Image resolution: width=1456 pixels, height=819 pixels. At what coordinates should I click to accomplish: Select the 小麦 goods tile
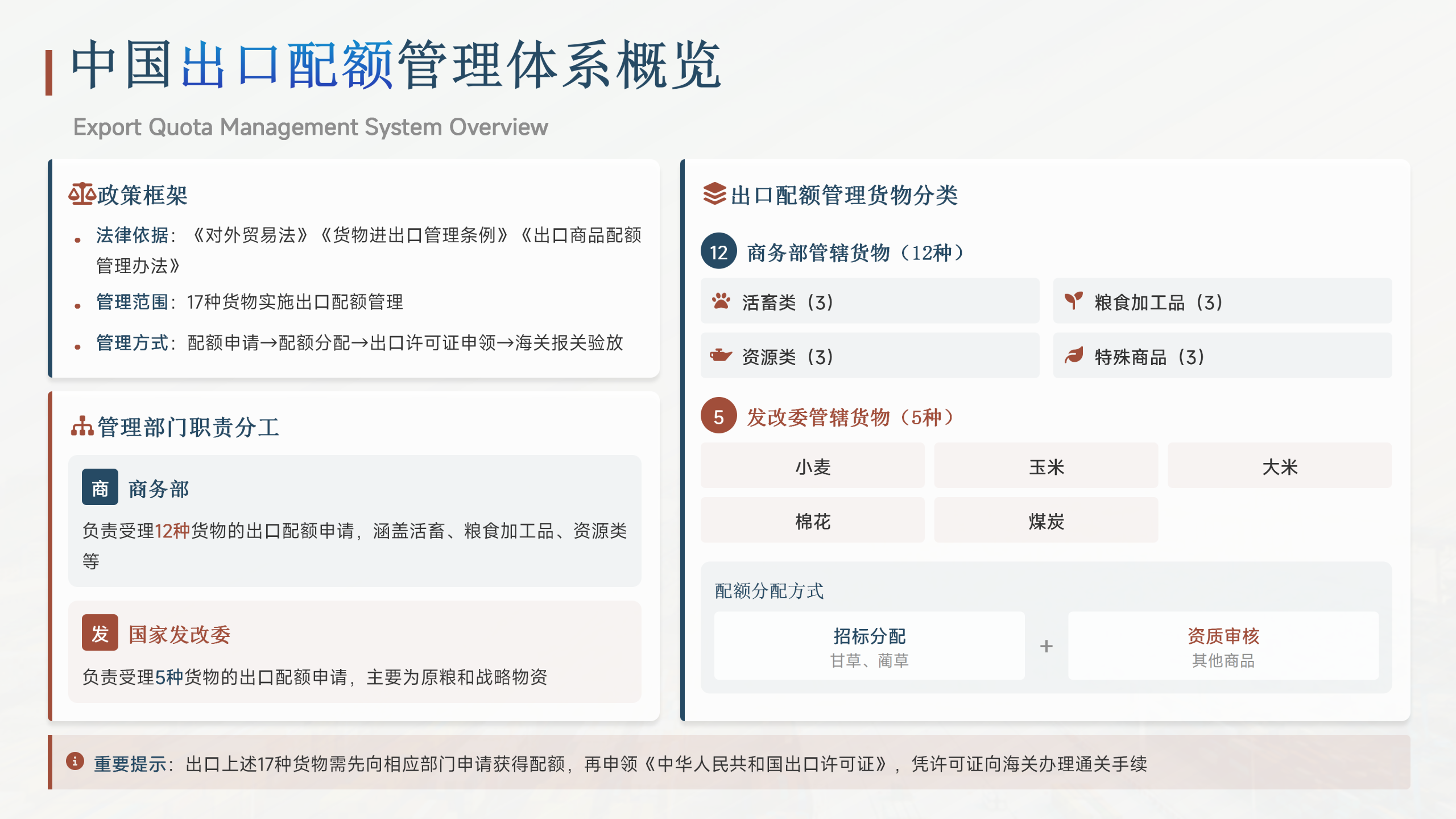pyautogui.click(x=812, y=466)
